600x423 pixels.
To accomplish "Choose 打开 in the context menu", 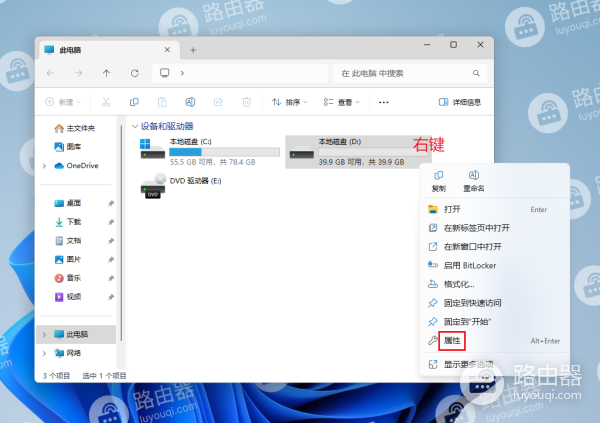I will click(x=494, y=209).
